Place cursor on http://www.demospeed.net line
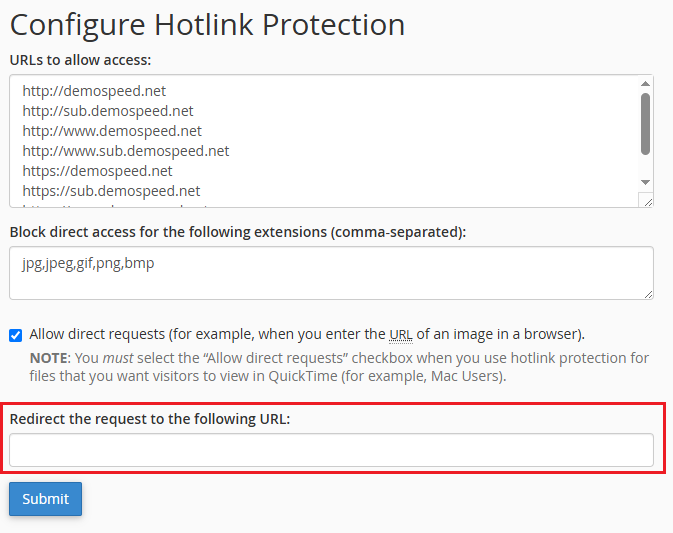This screenshot has width=673, height=533. (112, 131)
